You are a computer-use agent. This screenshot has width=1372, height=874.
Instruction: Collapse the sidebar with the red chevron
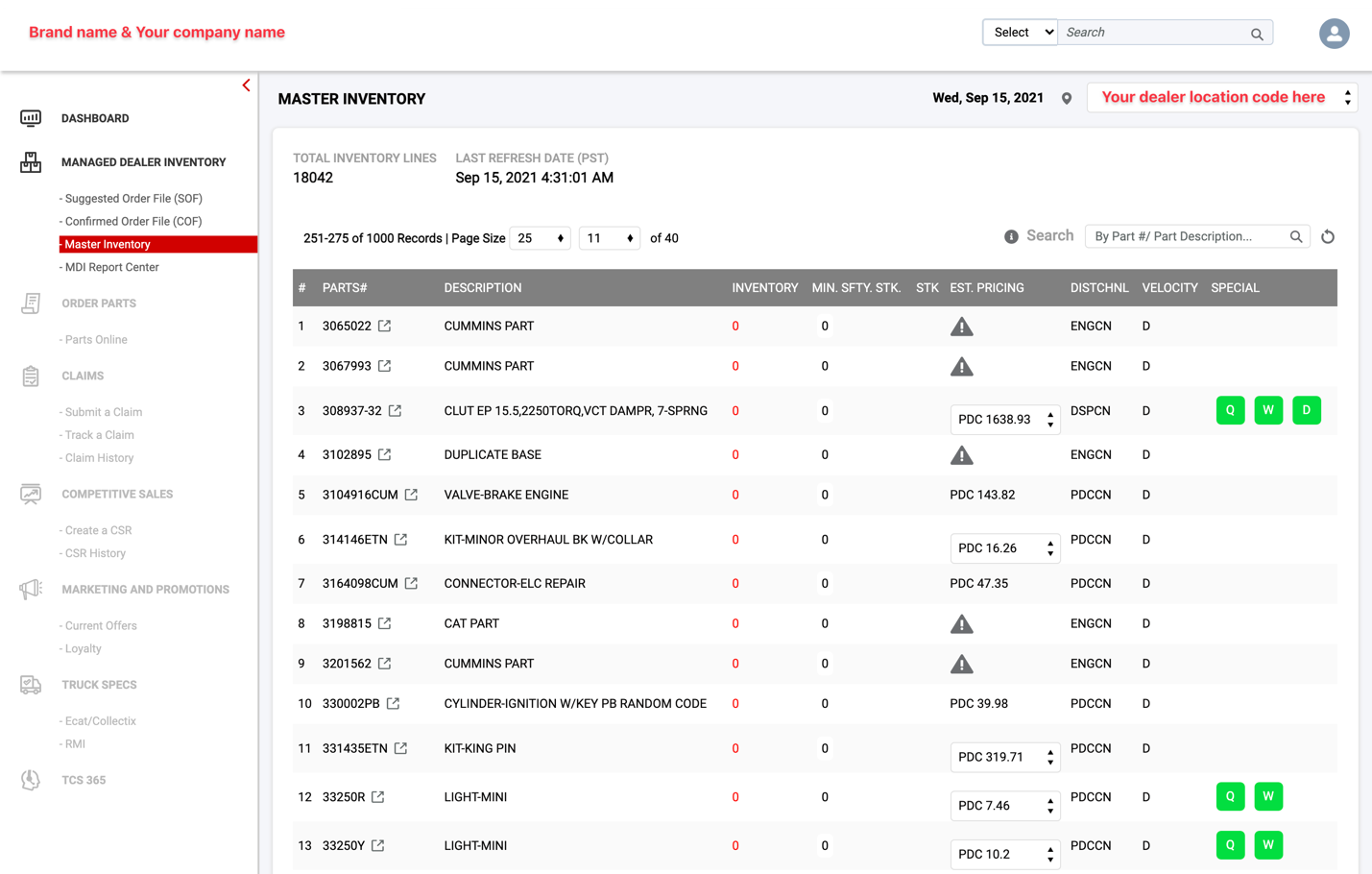point(247,85)
